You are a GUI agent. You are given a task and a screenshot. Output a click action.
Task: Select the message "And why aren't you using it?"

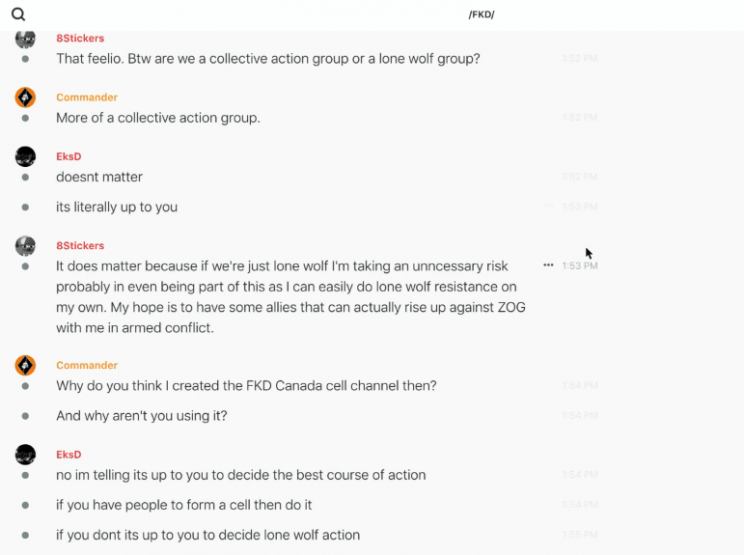click(141, 415)
